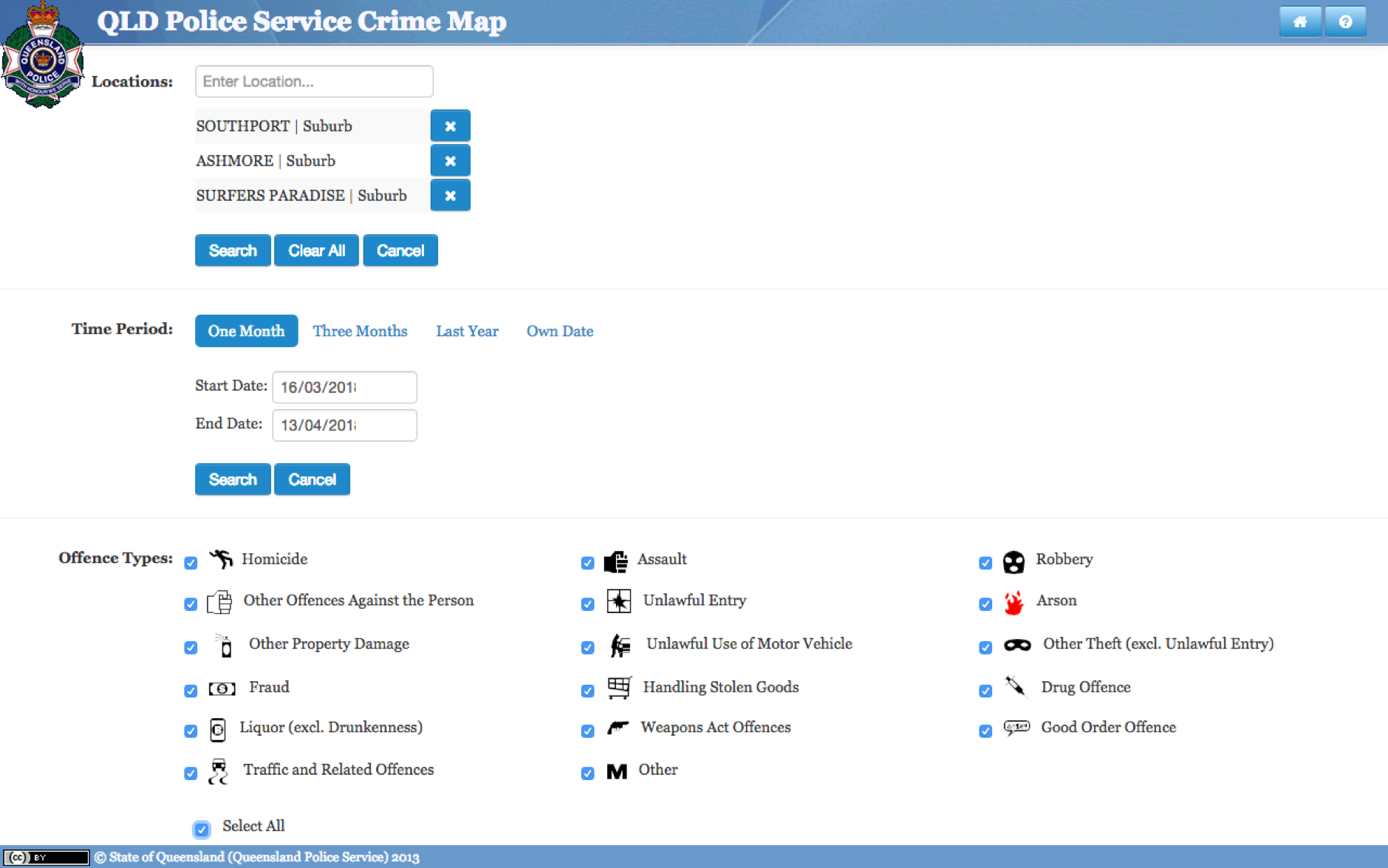The width and height of the screenshot is (1388, 868).
Task: Uncheck the Handling Stolen Goods checkbox
Action: point(587,691)
